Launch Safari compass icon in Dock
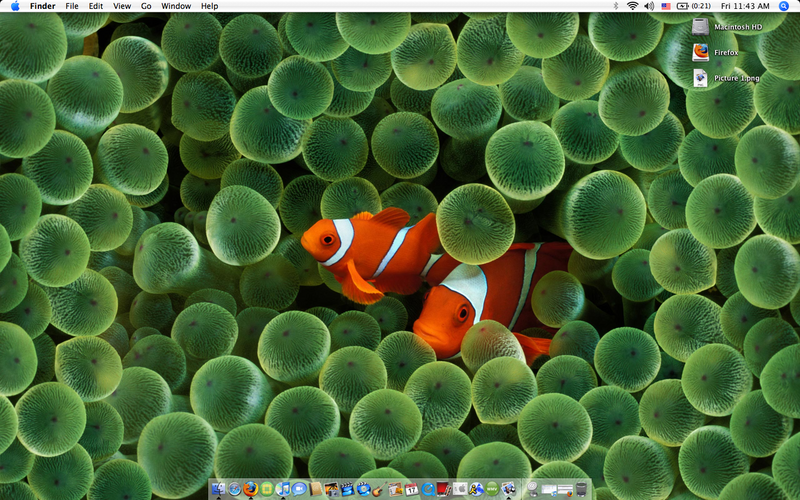 [235, 489]
